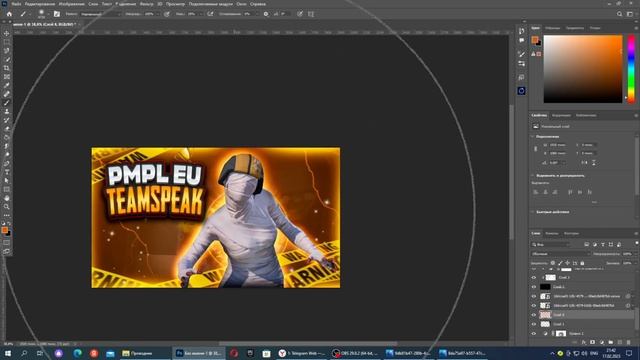Select the Move tool

point(7,33)
